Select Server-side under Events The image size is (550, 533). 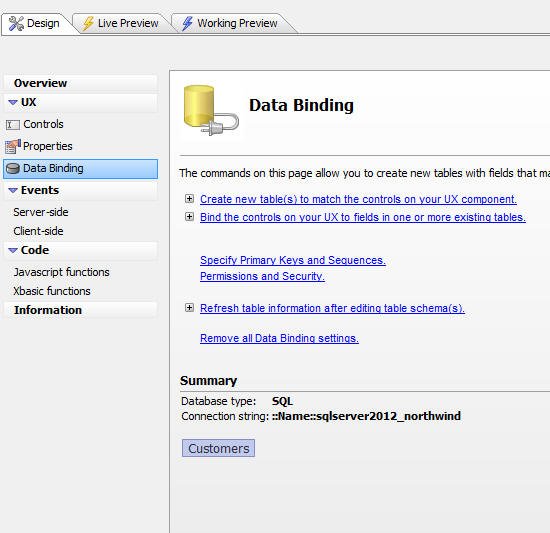coord(41,212)
